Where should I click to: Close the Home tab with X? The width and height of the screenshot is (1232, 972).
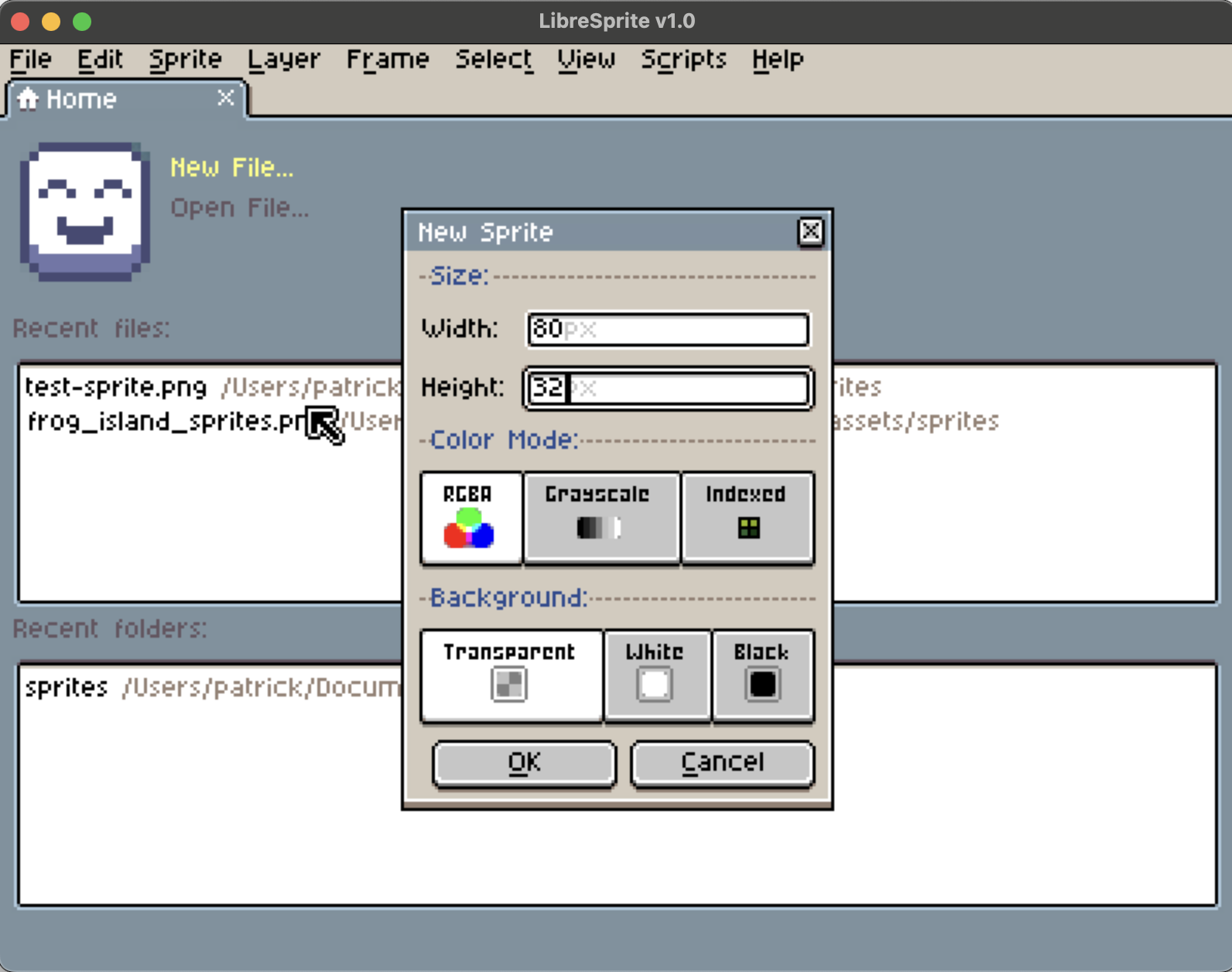click(x=225, y=98)
